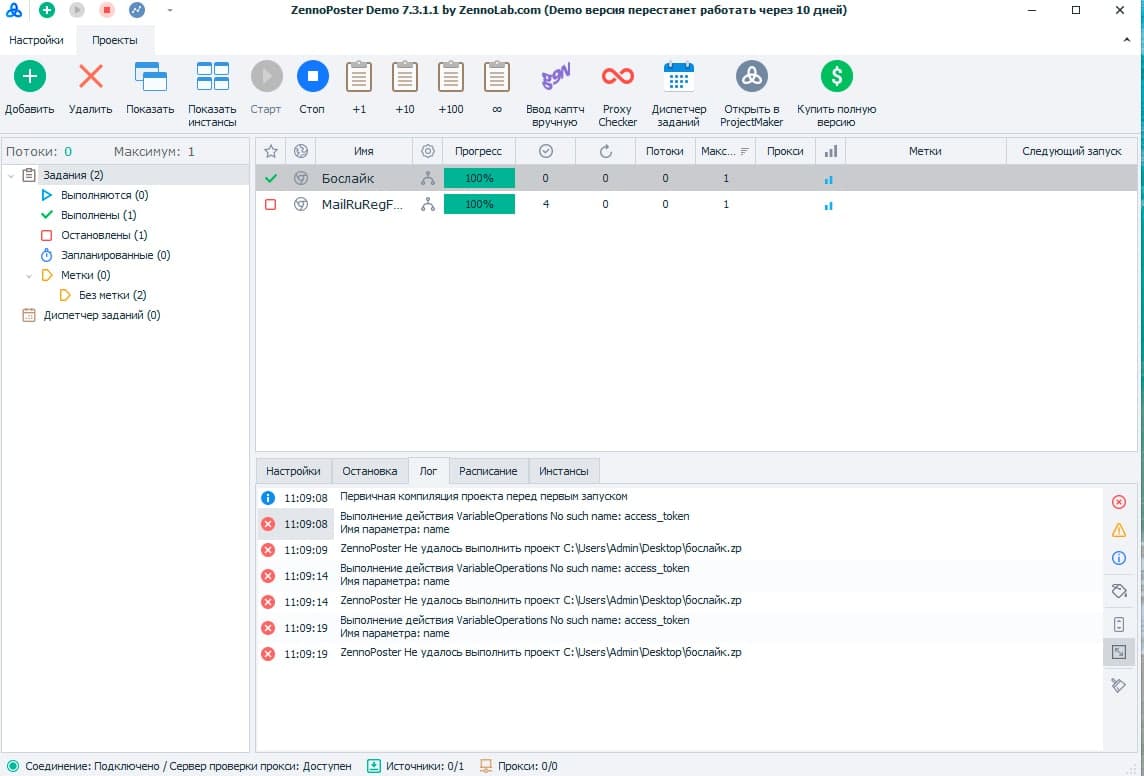Click the Источники: 0/1 status item

[x=415, y=766]
